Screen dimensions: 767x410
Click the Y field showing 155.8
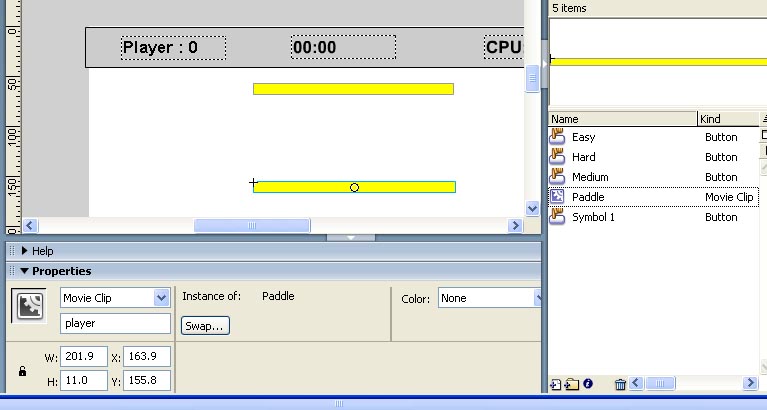click(x=147, y=380)
